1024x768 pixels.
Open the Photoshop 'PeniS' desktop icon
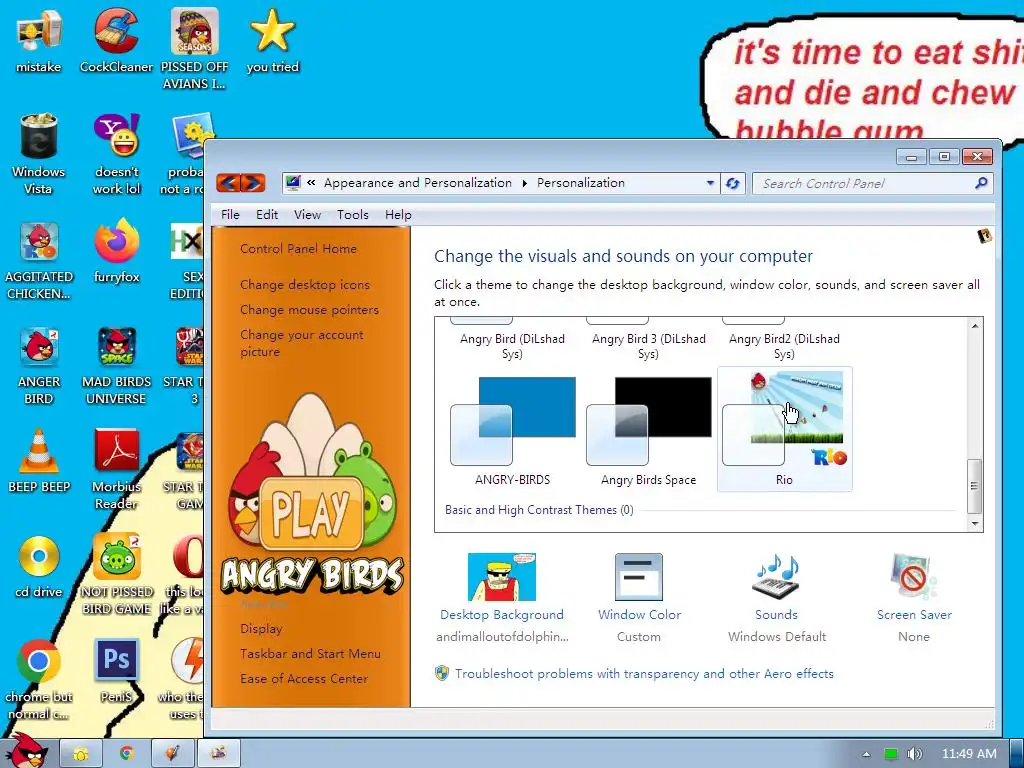pos(116,671)
